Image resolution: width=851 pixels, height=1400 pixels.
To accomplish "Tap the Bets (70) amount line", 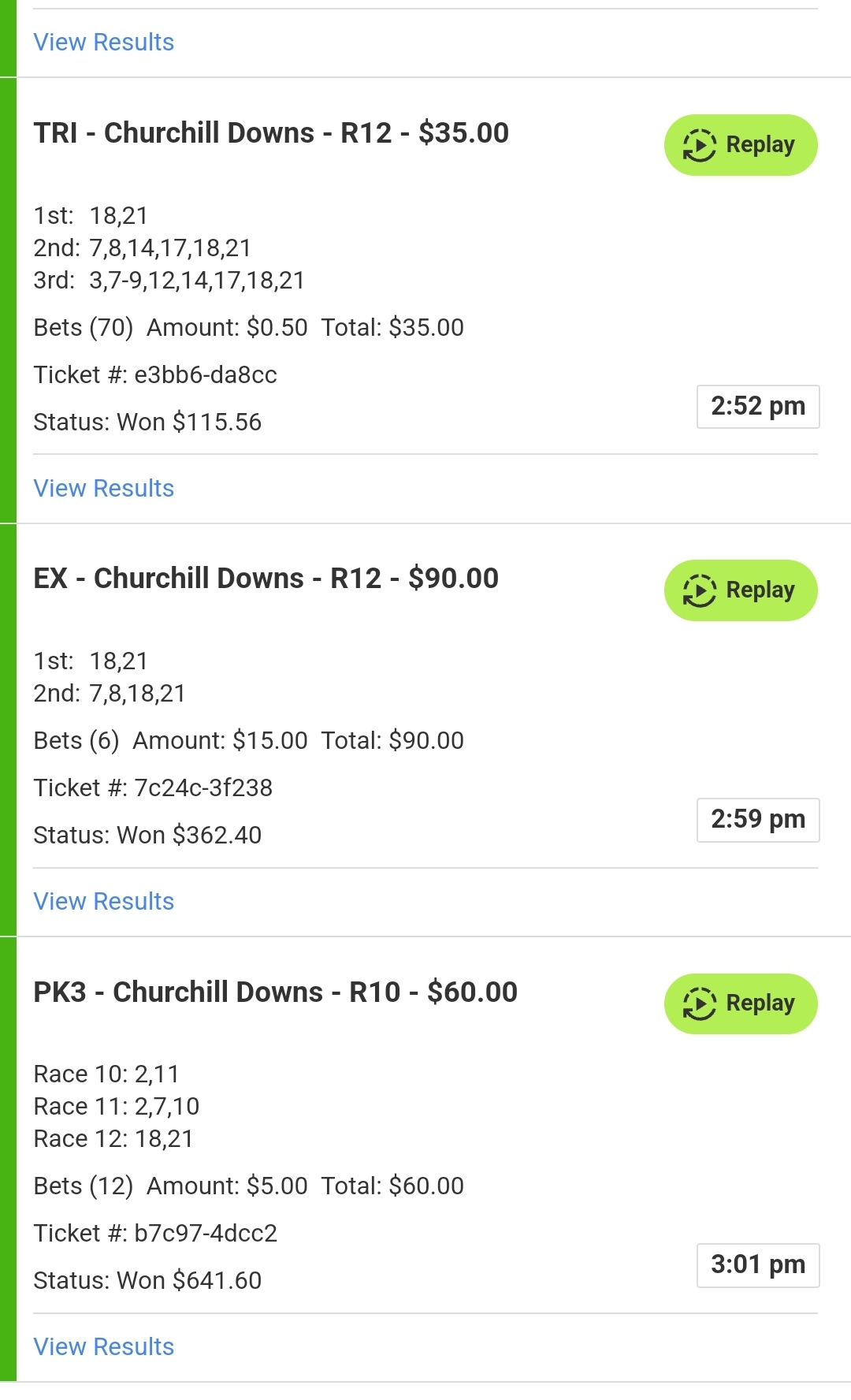I will (248, 328).
